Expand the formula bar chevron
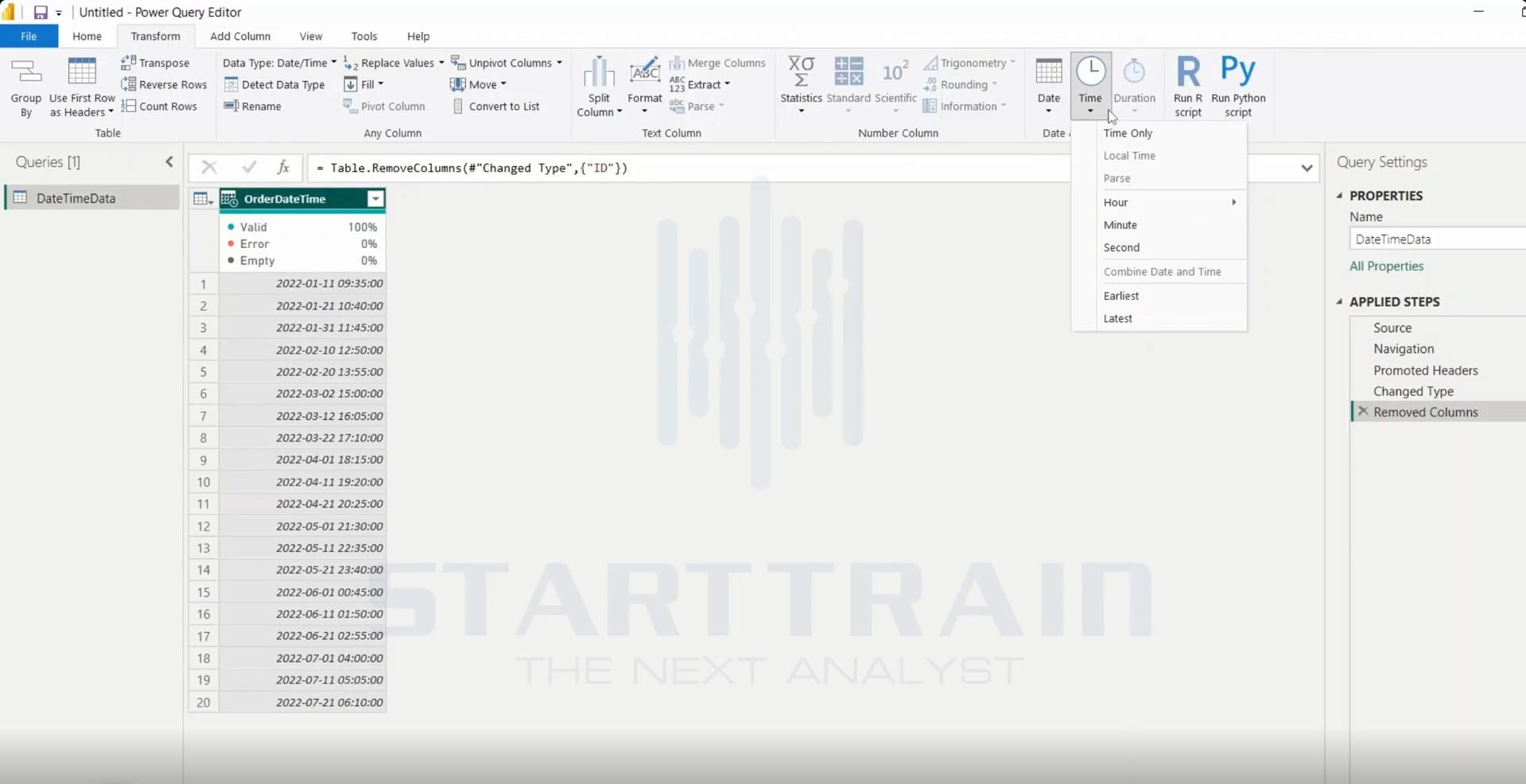Image resolution: width=1526 pixels, height=784 pixels. 1307,168
